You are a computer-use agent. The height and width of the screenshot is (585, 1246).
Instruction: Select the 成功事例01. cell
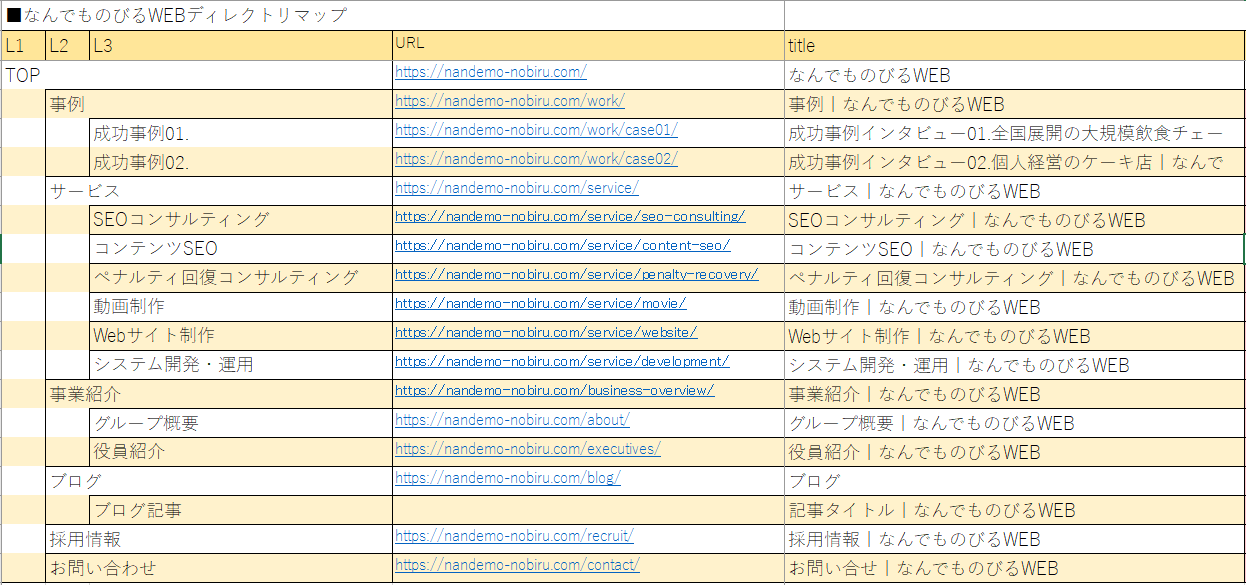click(241, 133)
